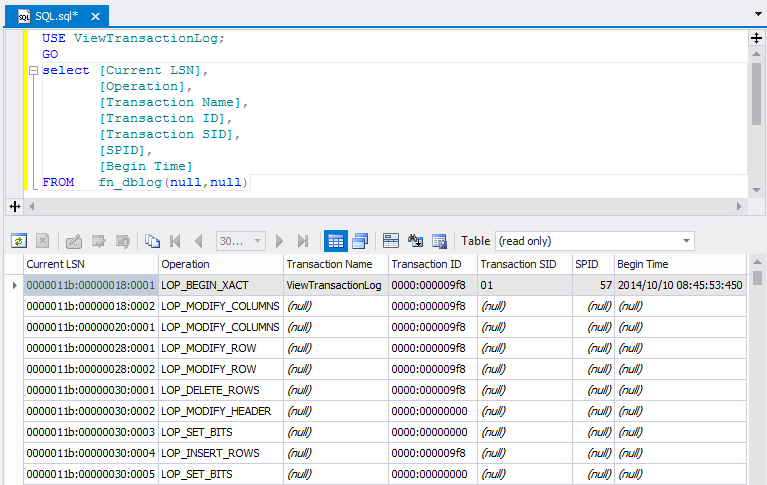Click the editor horizontal scroll left arrow
767x485 pixels.
[x=32, y=207]
